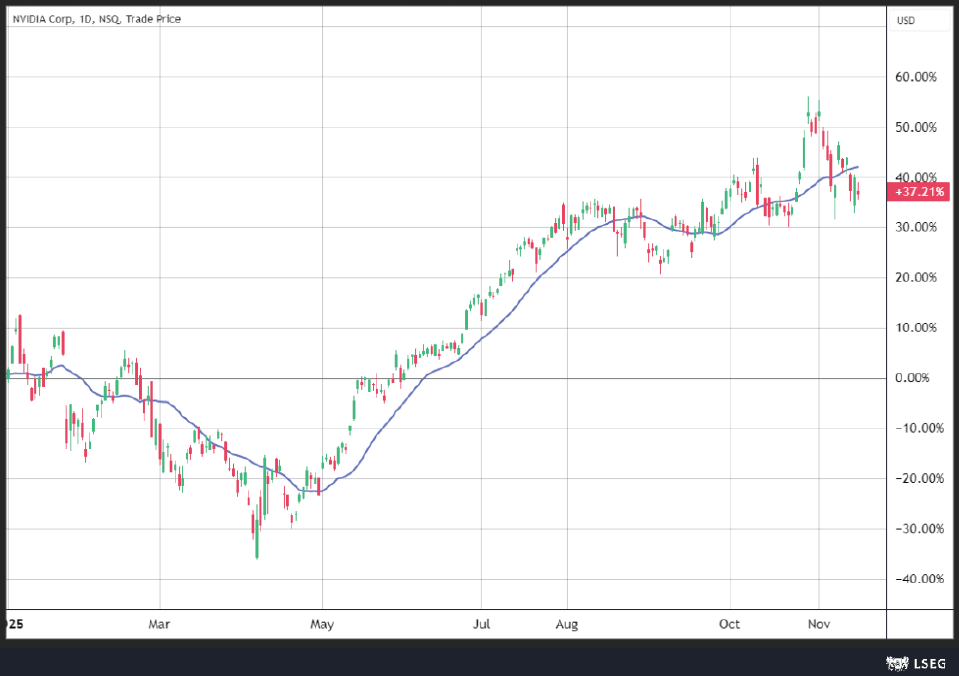Click the 50.00% axis label
959x676 pixels.
coord(916,127)
